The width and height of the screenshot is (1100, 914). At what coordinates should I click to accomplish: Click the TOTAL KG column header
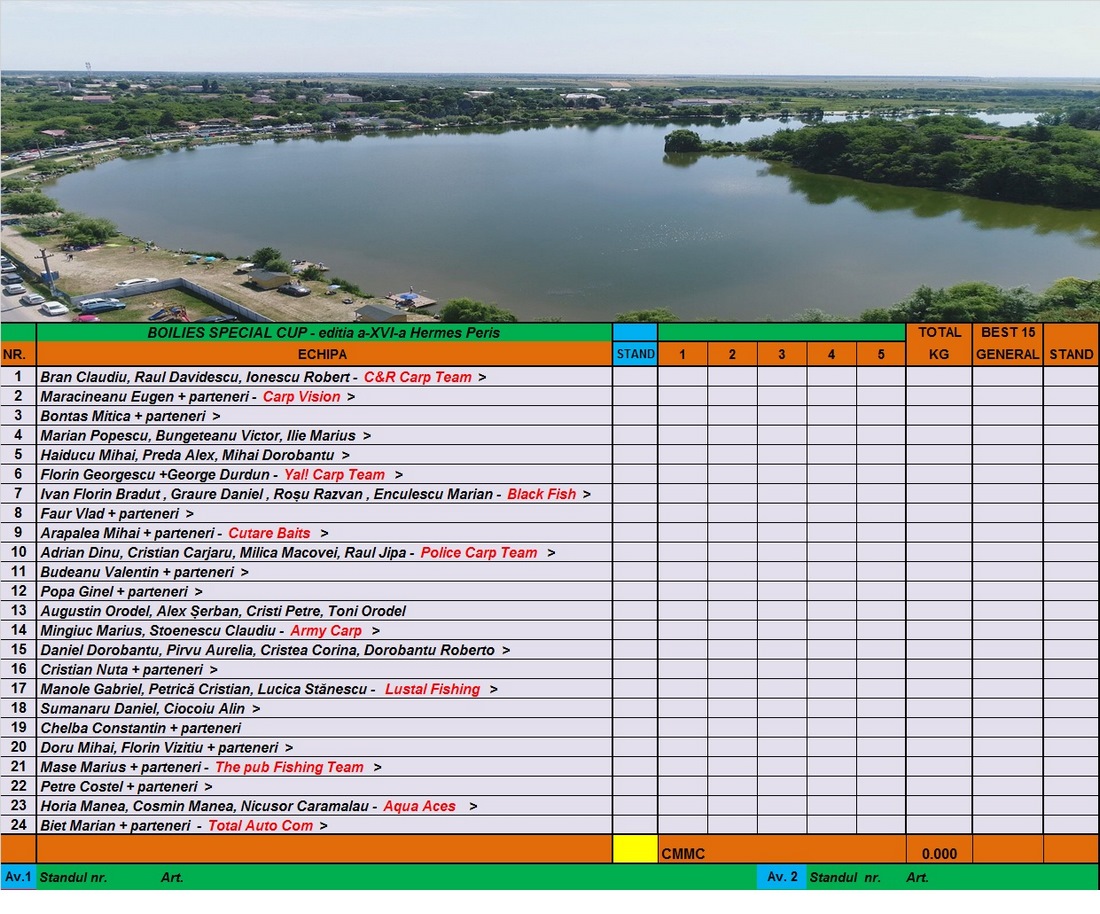(x=939, y=343)
